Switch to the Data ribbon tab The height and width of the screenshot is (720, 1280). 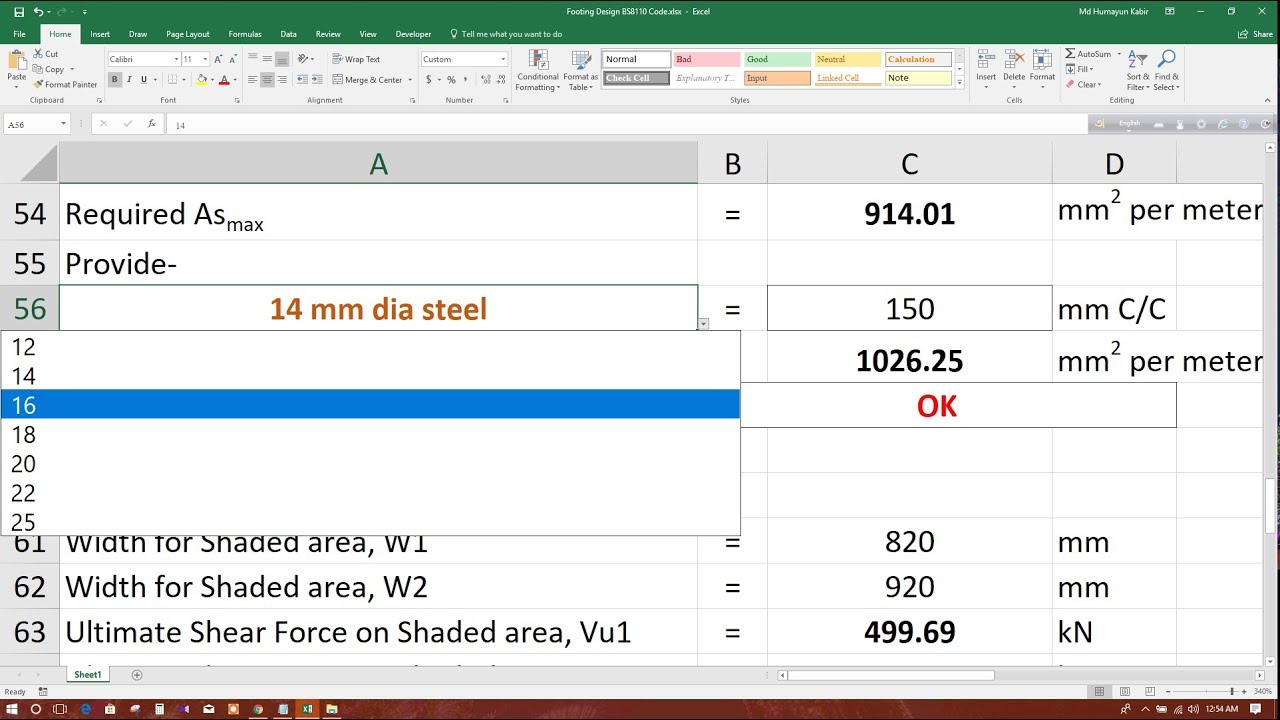288,34
